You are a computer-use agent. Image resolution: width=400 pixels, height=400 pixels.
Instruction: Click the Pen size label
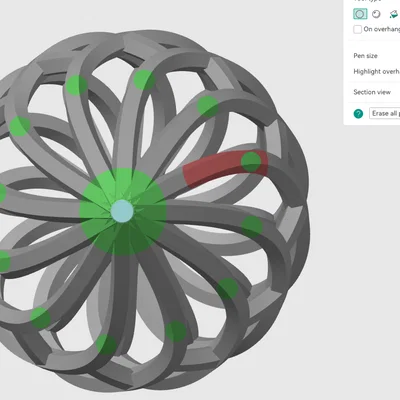365,56
